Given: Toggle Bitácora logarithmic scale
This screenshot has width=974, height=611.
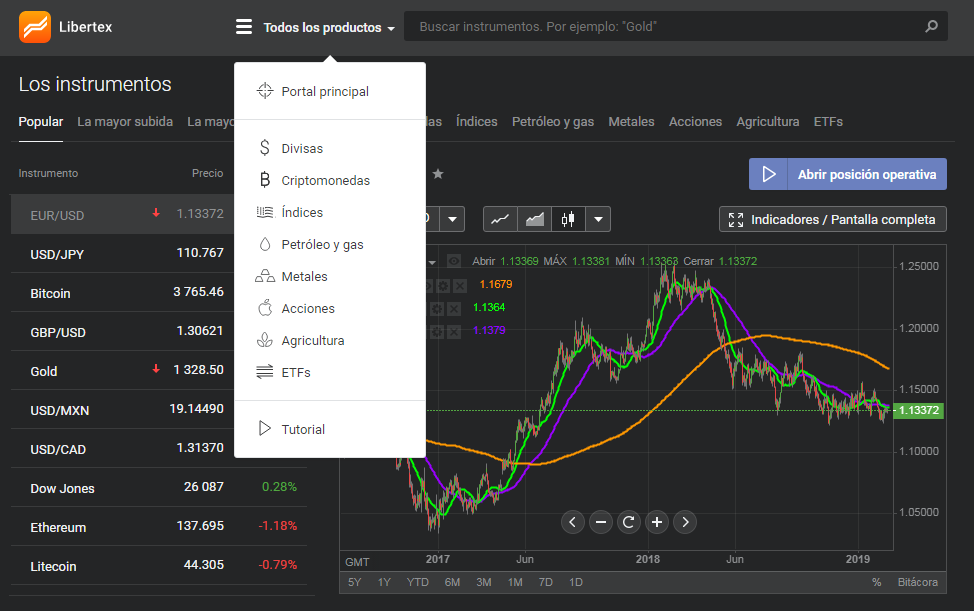Looking at the screenshot, I should 917,582.
